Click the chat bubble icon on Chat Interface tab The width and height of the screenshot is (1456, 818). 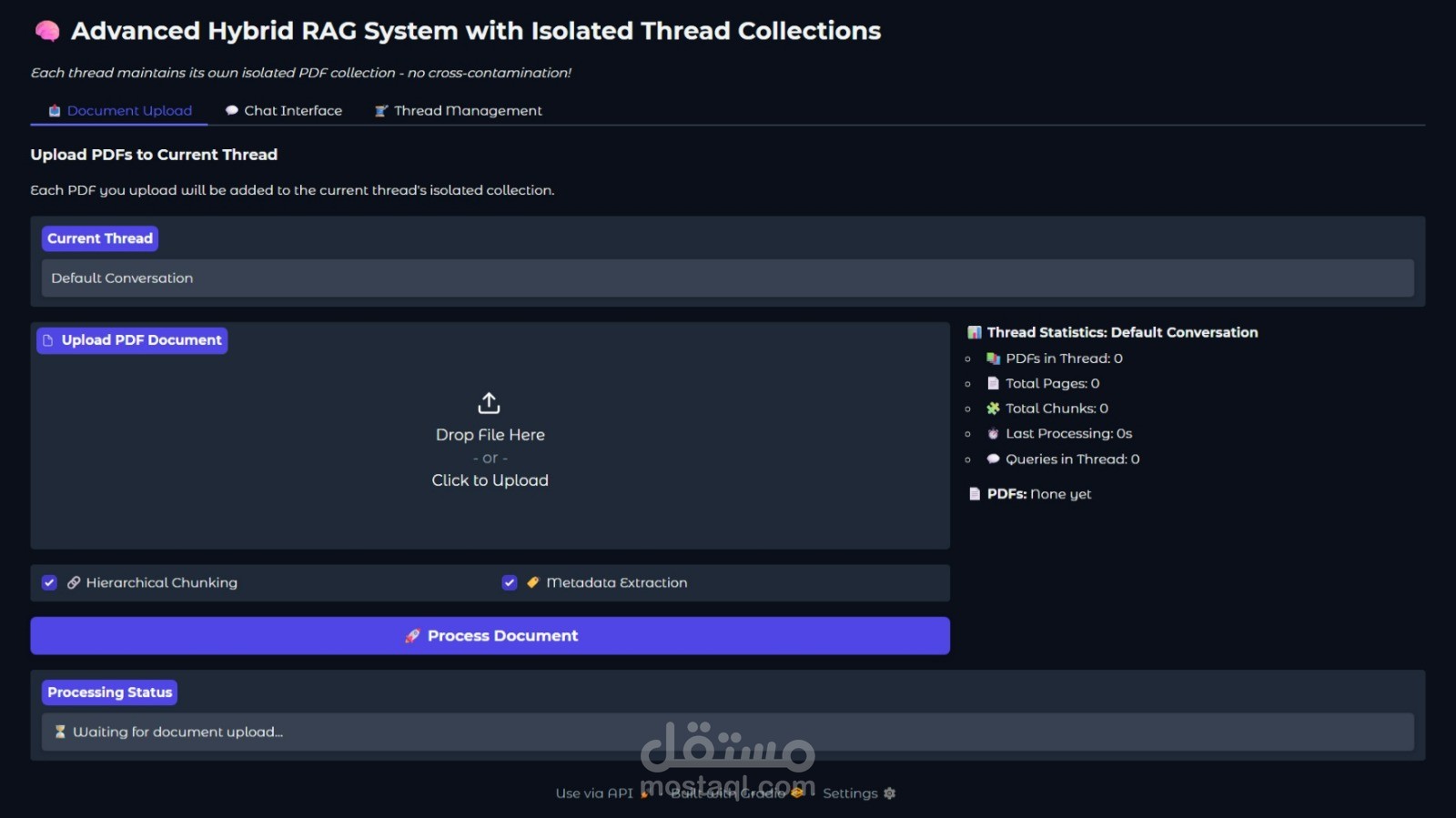click(x=232, y=111)
